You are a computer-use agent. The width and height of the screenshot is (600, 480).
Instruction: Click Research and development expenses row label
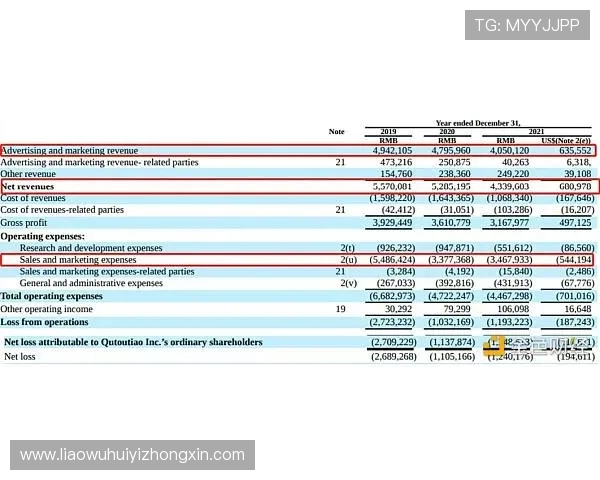(x=91, y=247)
